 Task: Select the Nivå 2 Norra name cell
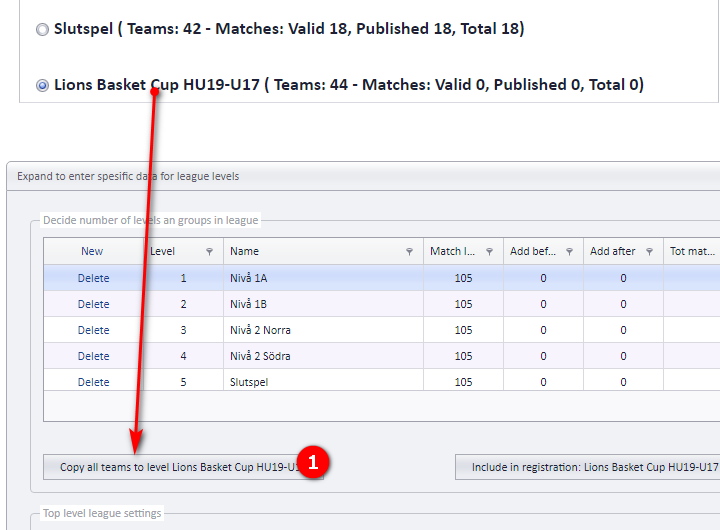coord(323,330)
